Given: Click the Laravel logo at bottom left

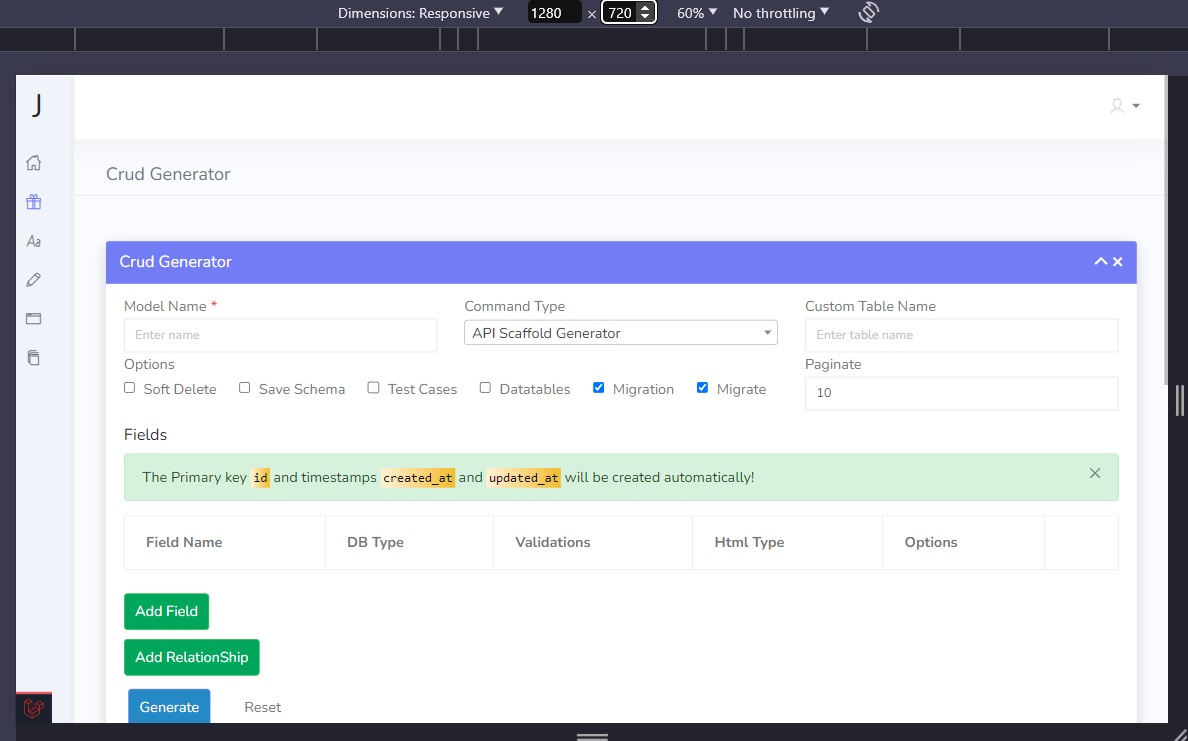Looking at the screenshot, I should 33,708.
